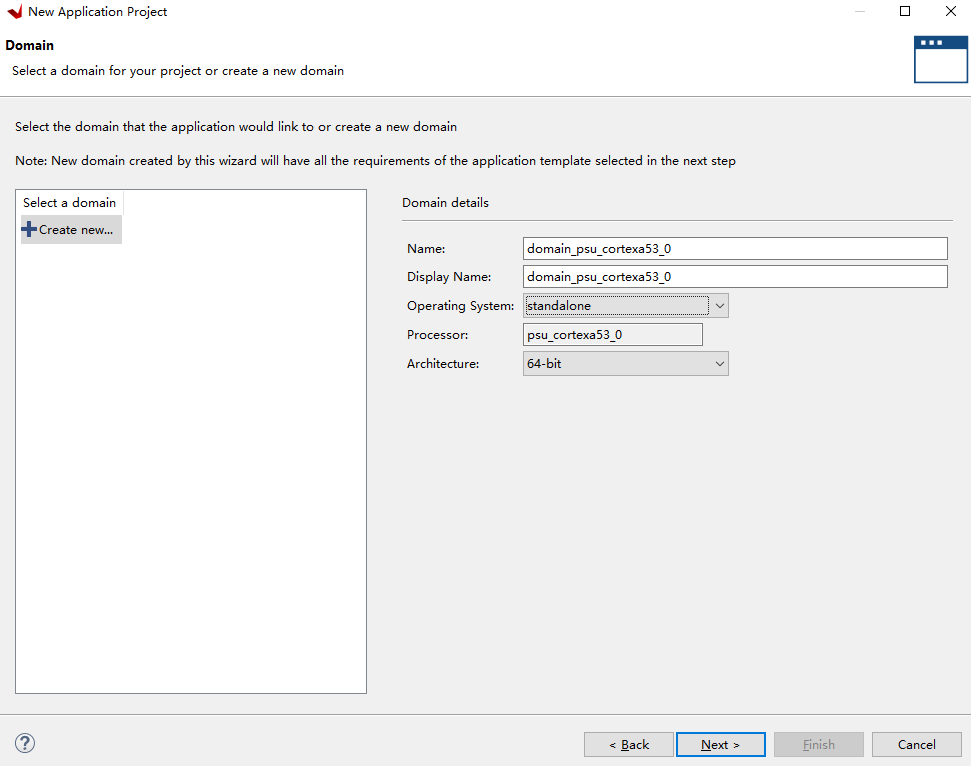
Task: Click the 'Processor:' label
Action: (437, 334)
